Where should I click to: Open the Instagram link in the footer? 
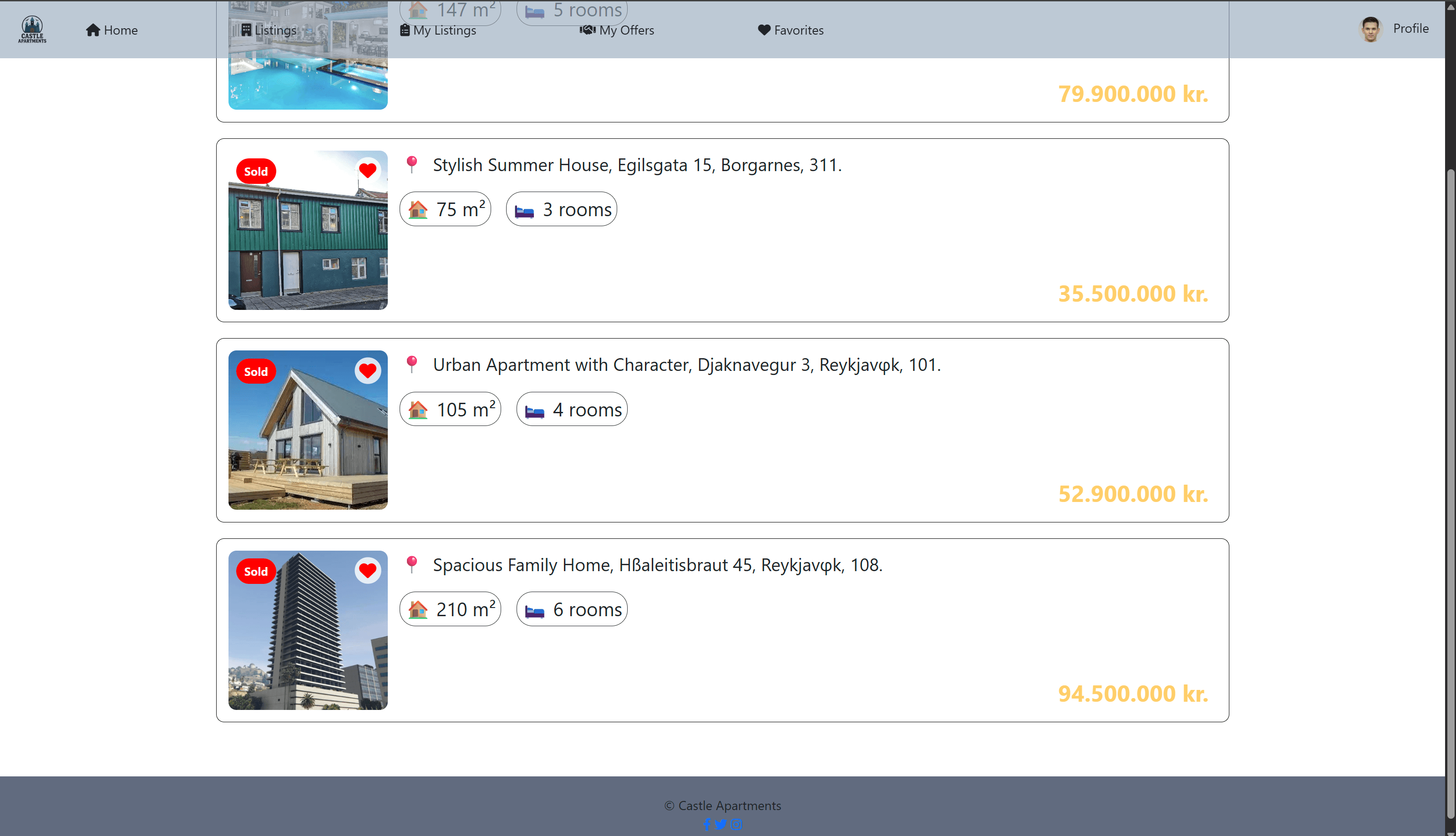click(x=736, y=825)
